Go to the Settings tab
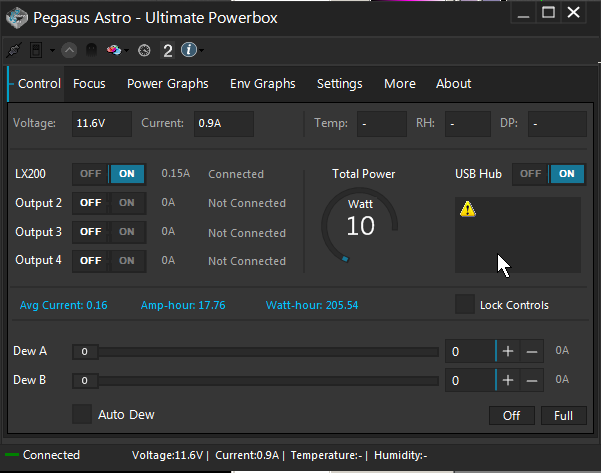Viewport: 601px width, 473px height. [x=339, y=84]
